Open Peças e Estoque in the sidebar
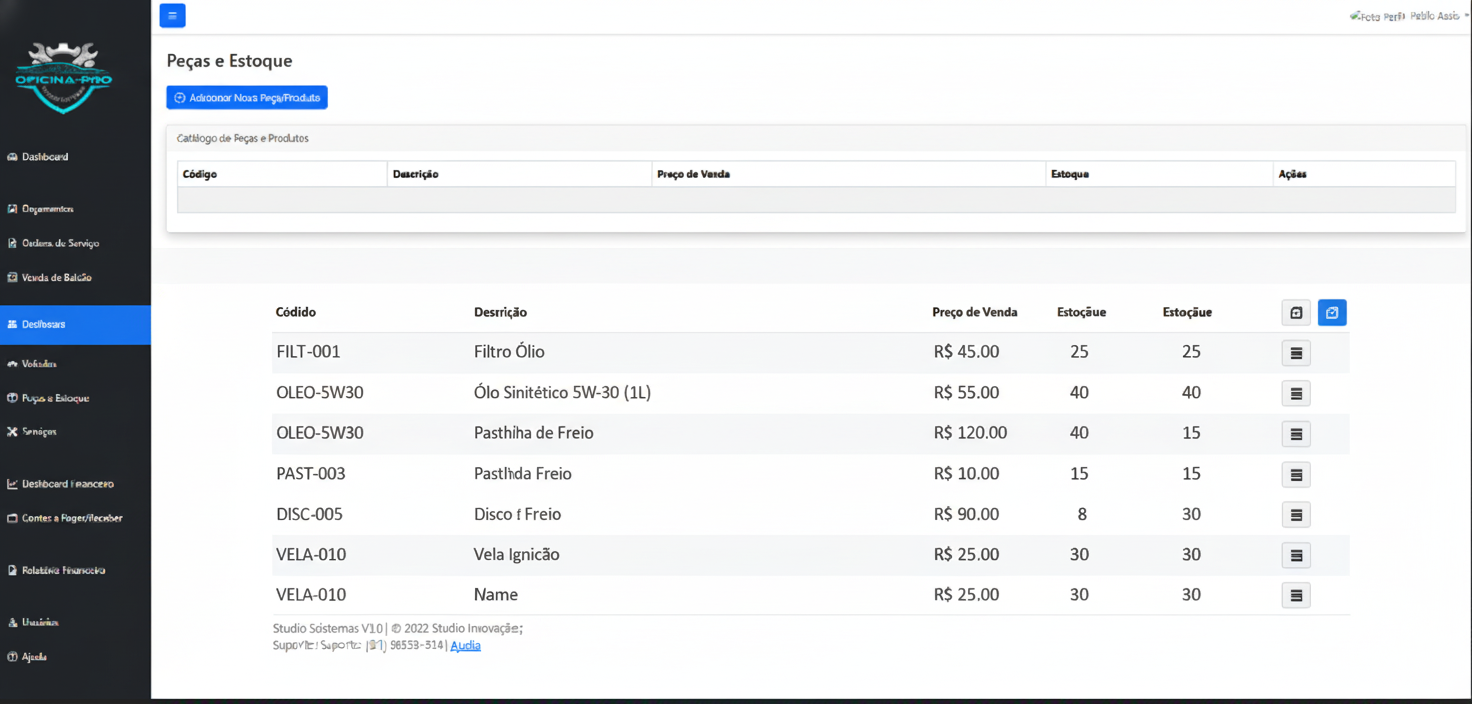The width and height of the screenshot is (1472, 704). 48,398
